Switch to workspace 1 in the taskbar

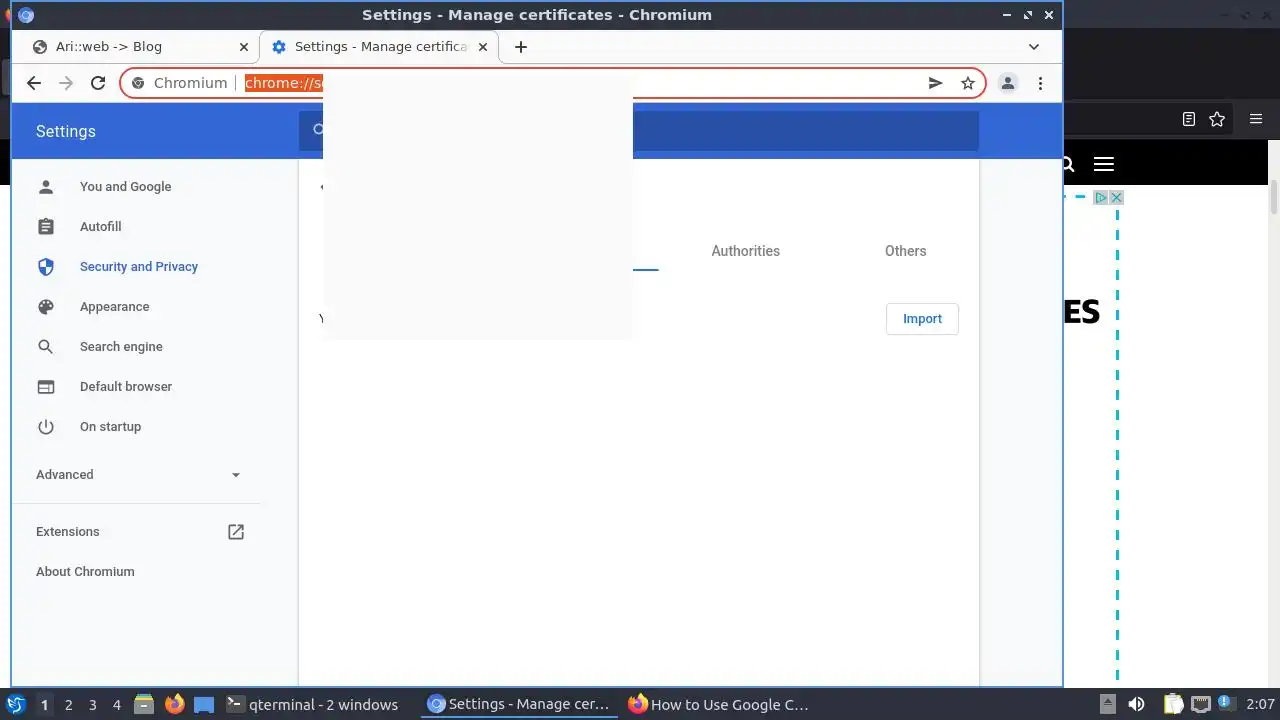pyautogui.click(x=44, y=705)
